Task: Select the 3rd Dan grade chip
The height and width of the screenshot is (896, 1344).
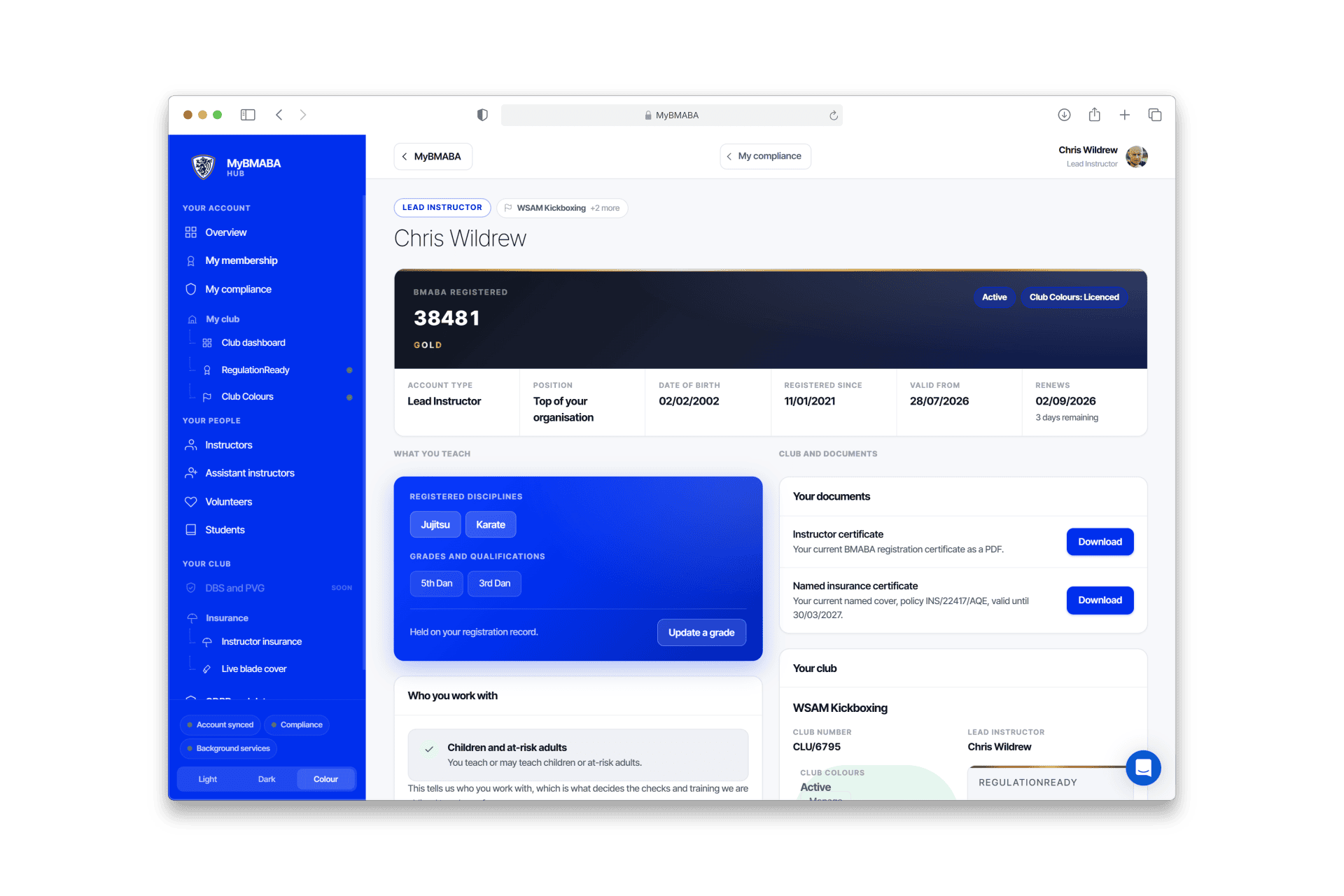Action: 494,584
